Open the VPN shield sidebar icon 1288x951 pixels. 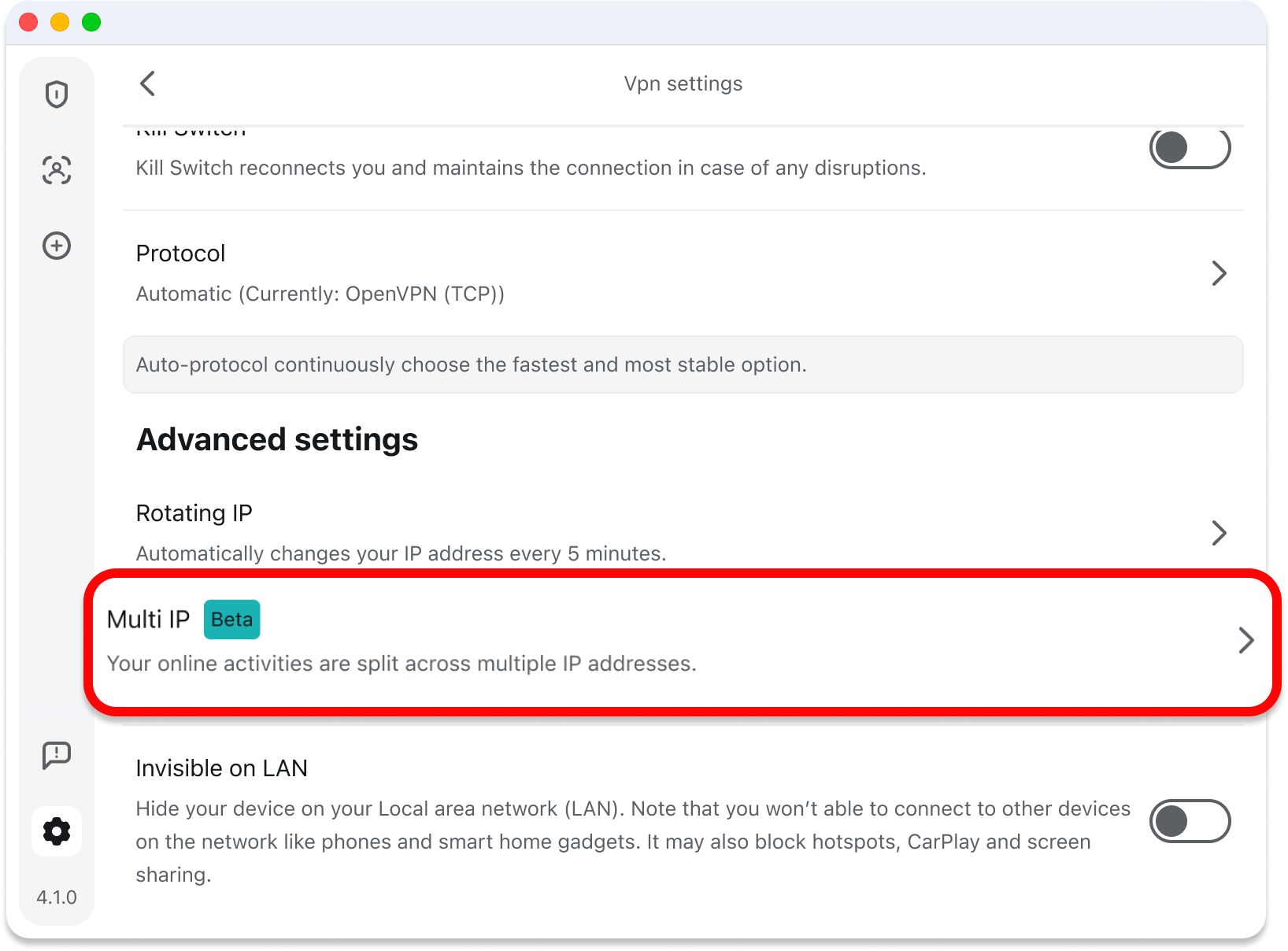[x=57, y=94]
